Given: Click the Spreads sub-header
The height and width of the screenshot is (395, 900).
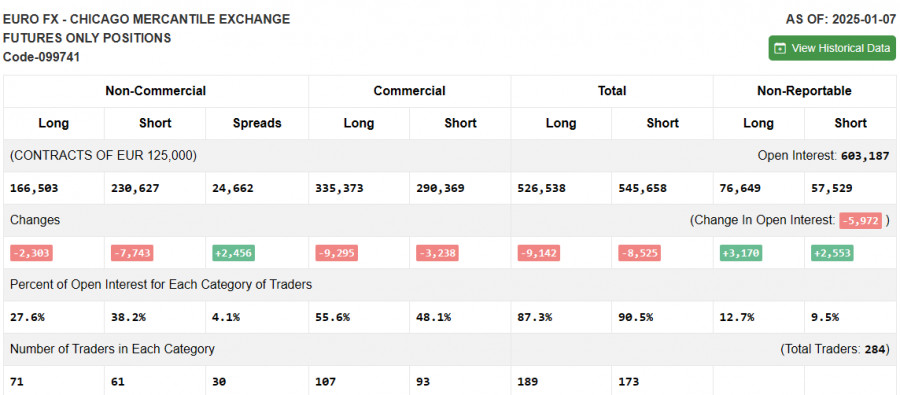Looking at the screenshot, I should pyautogui.click(x=257, y=123).
